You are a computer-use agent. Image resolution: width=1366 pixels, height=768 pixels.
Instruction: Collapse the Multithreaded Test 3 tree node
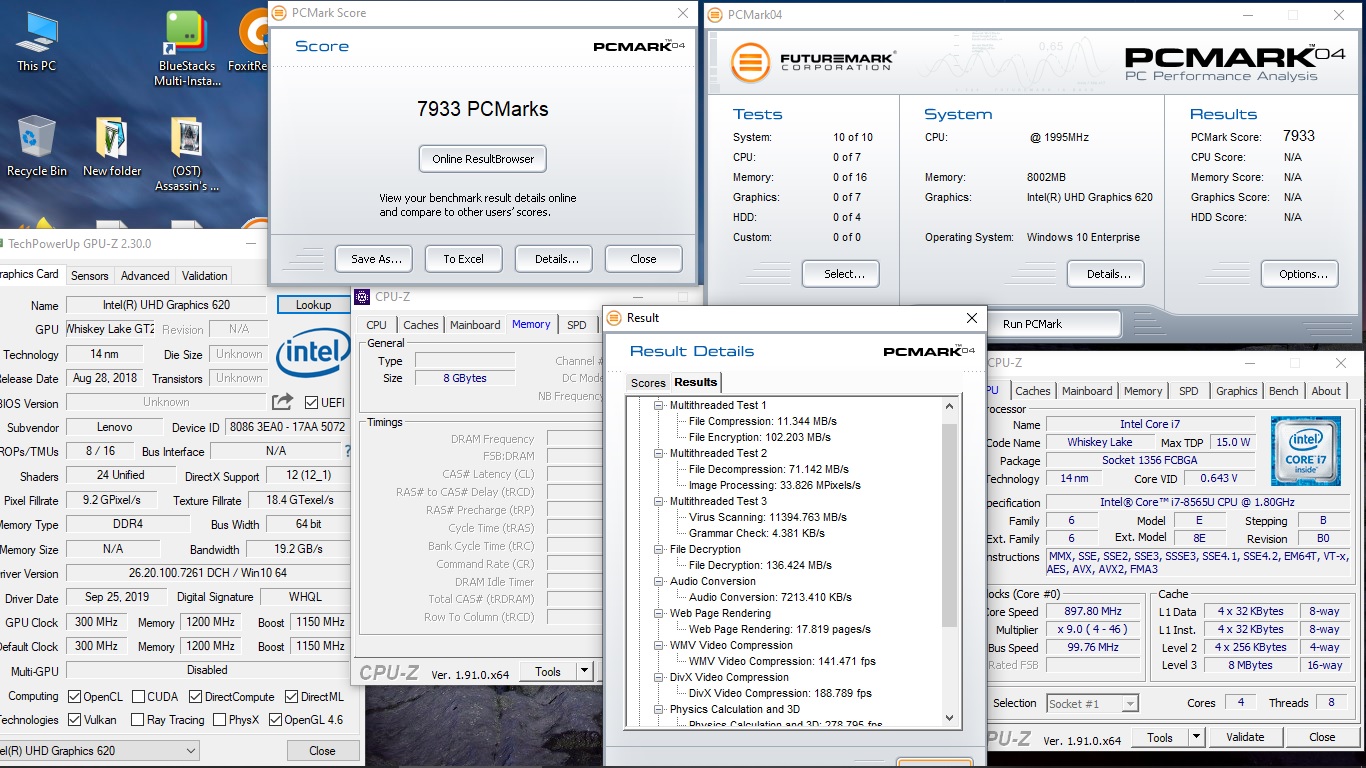(659, 501)
